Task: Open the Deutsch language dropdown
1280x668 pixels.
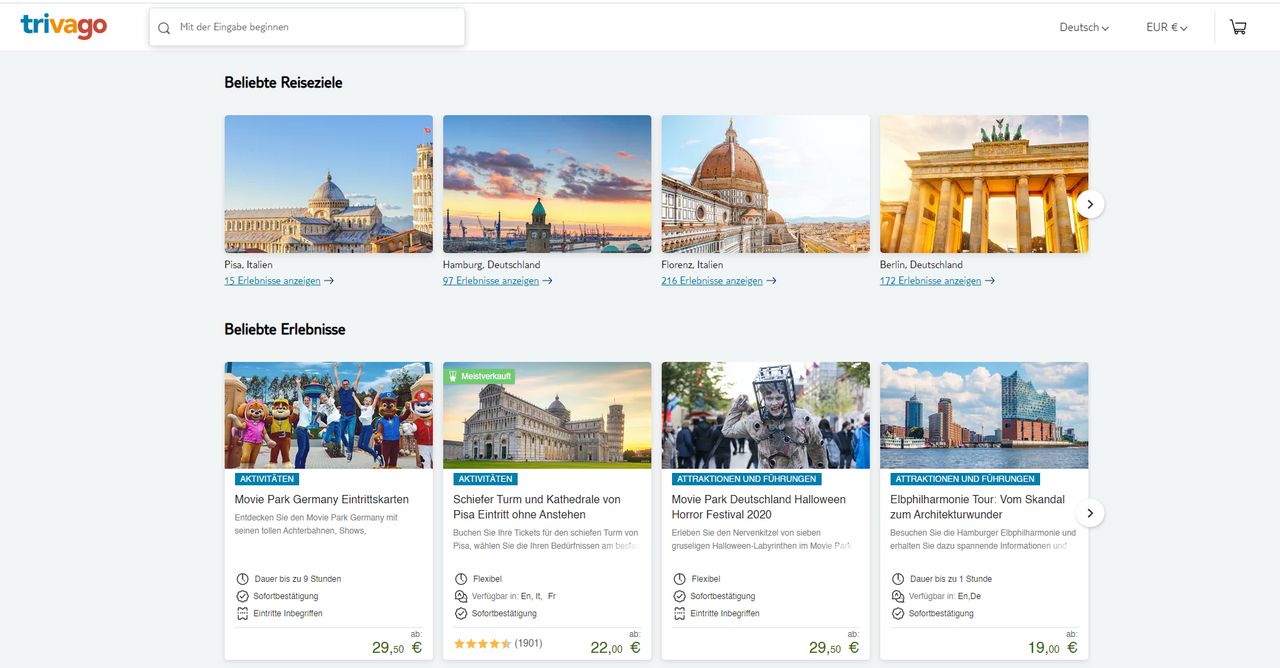Action: pos(1084,28)
